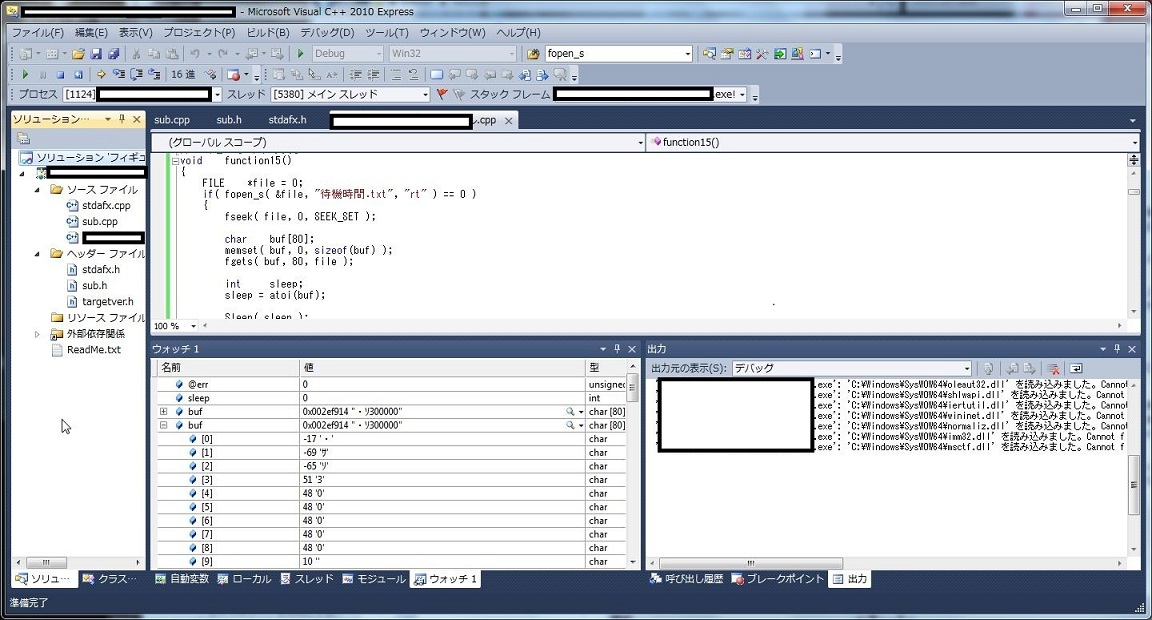Collapse the expanded buf watch entry
The height and width of the screenshot is (620, 1152).
163,425
